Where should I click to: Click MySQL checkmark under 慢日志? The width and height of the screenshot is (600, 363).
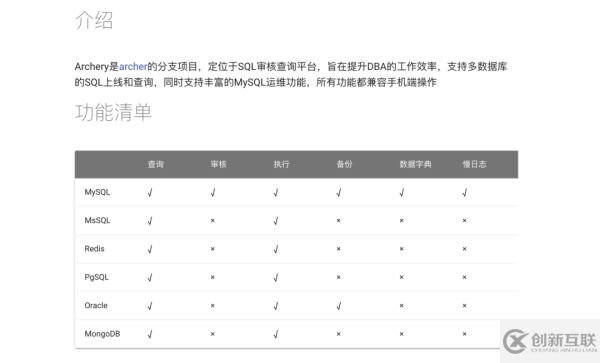coord(465,192)
